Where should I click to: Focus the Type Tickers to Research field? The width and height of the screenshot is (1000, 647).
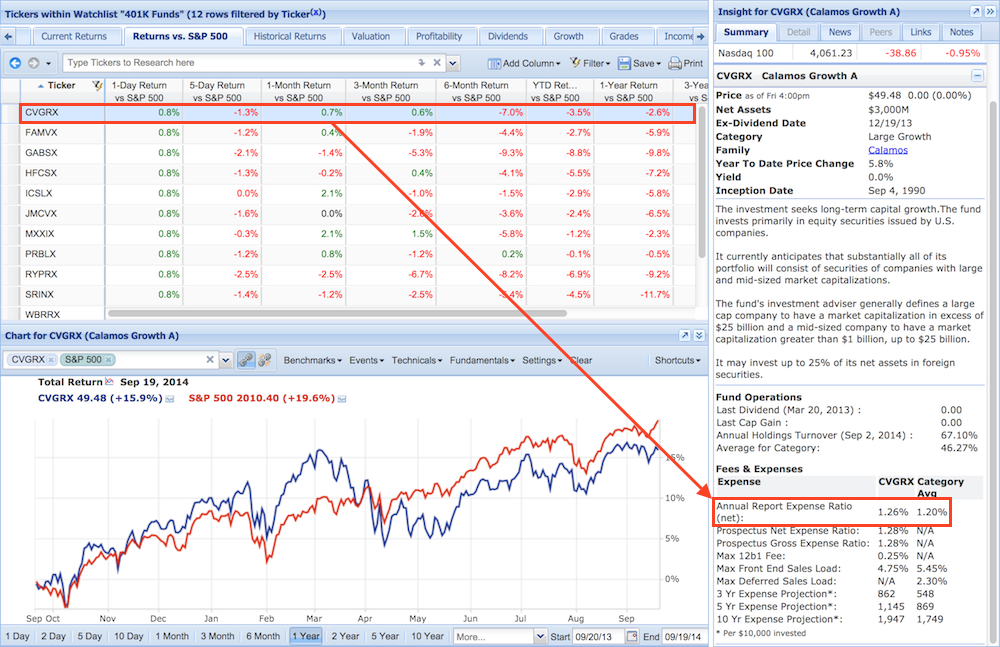tap(240, 63)
